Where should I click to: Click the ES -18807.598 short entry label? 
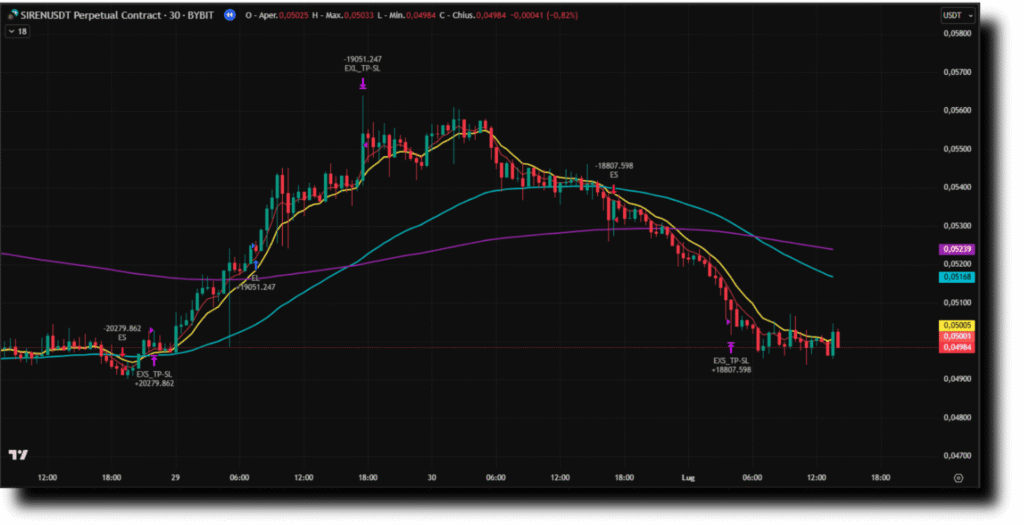point(613,170)
